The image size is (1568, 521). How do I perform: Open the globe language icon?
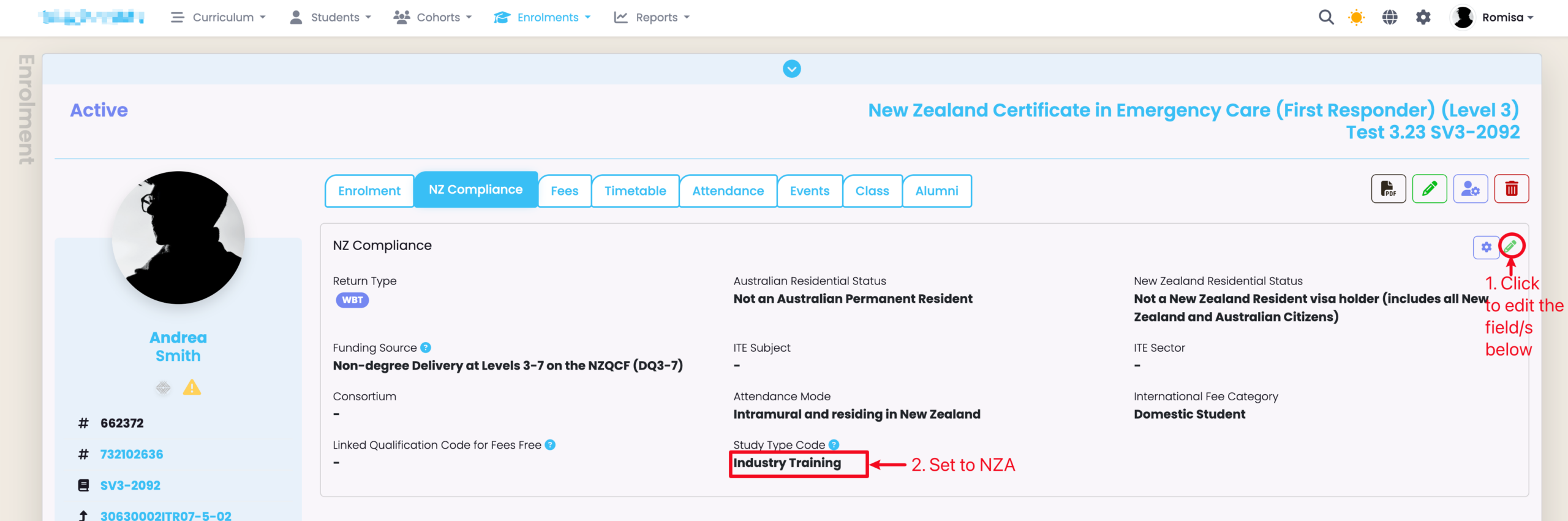pos(1390,17)
